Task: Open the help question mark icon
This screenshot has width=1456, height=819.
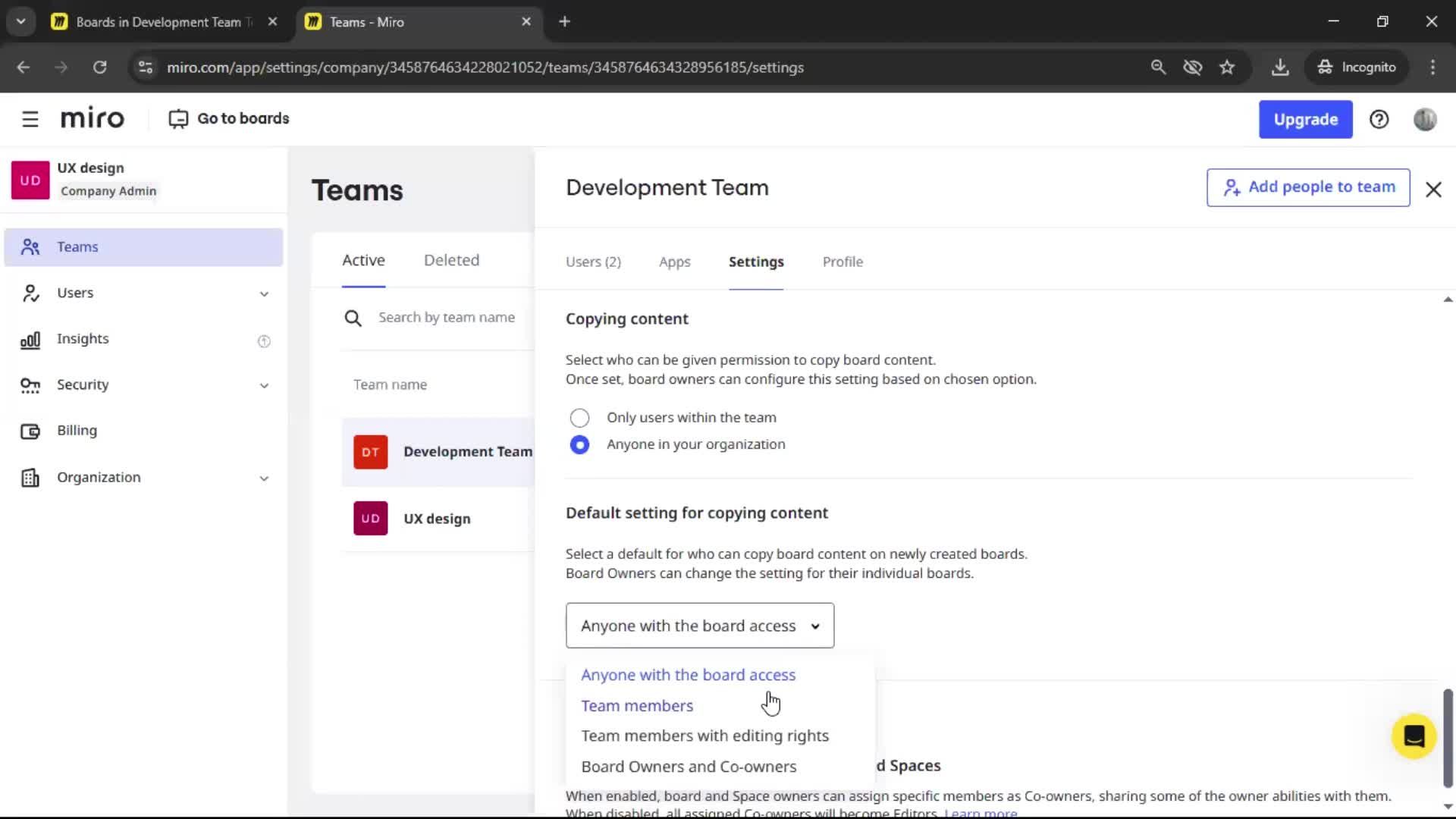Action: [1379, 119]
